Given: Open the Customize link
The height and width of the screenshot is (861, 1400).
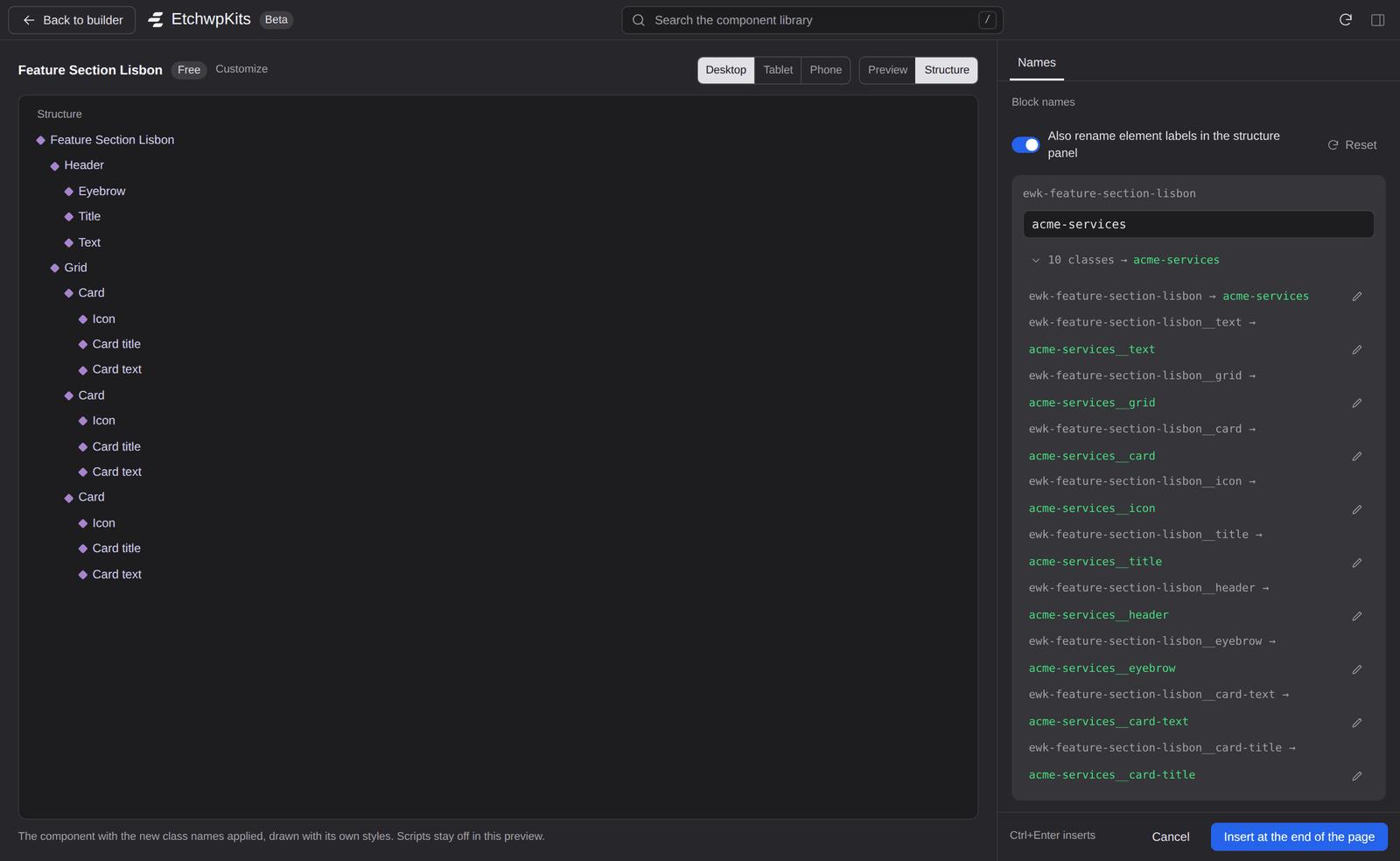Looking at the screenshot, I should tap(241, 69).
